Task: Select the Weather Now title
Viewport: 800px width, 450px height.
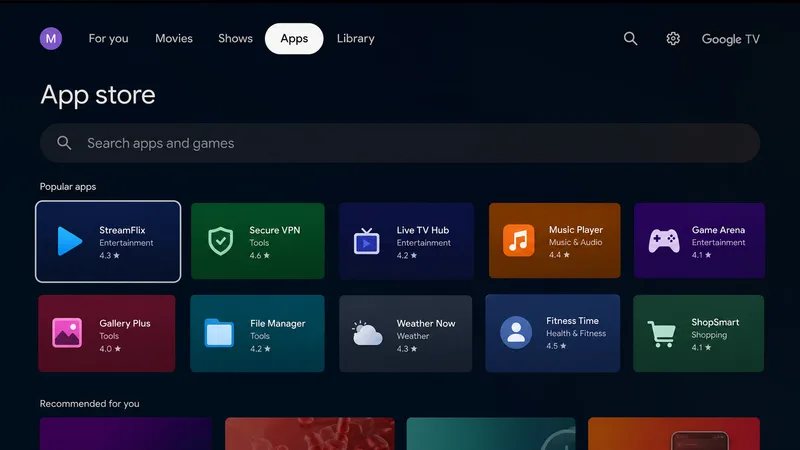Action: click(x=426, y=323)
